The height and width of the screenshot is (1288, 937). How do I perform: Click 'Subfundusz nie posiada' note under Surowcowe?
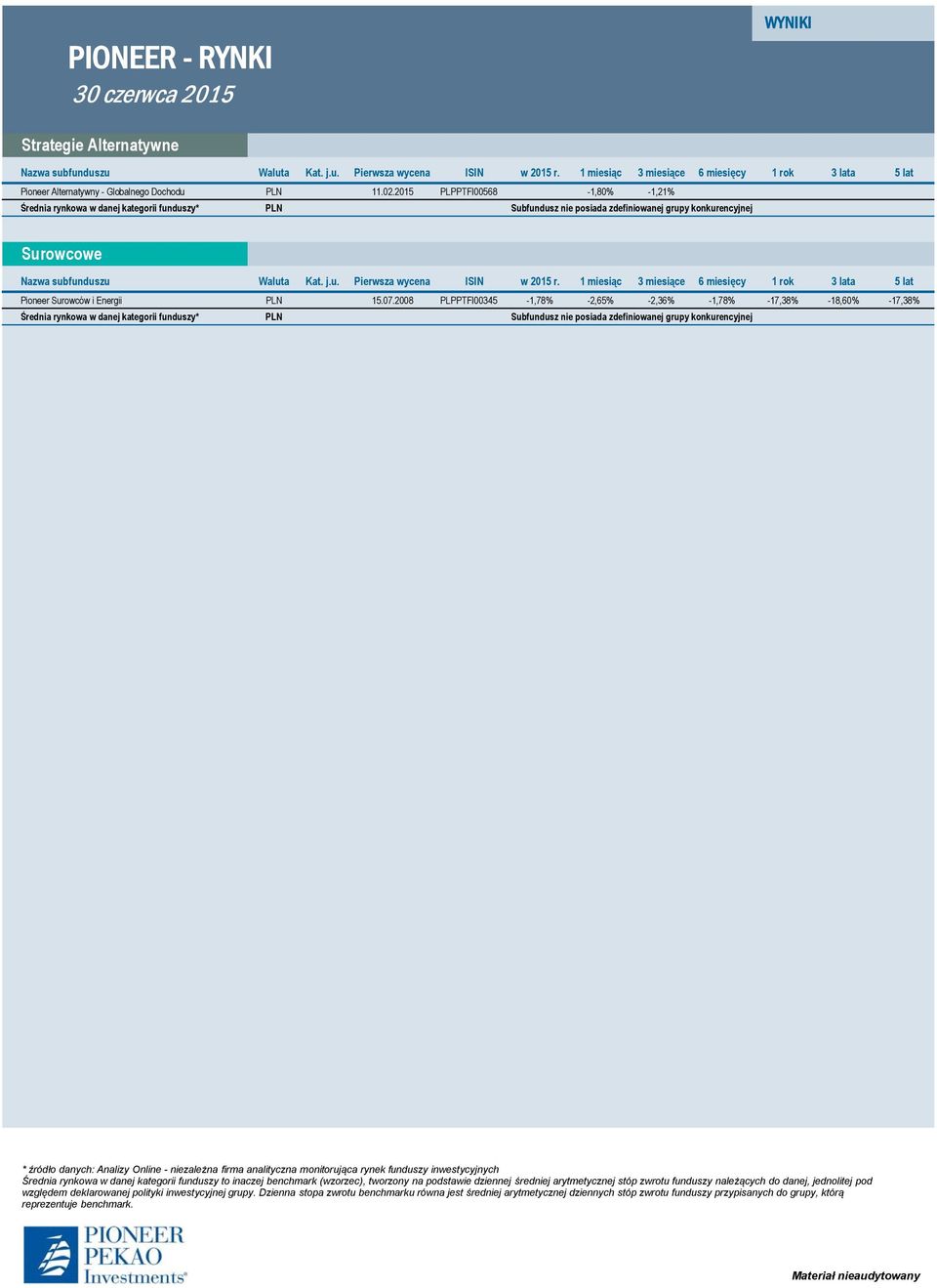[x=631, y=316]
